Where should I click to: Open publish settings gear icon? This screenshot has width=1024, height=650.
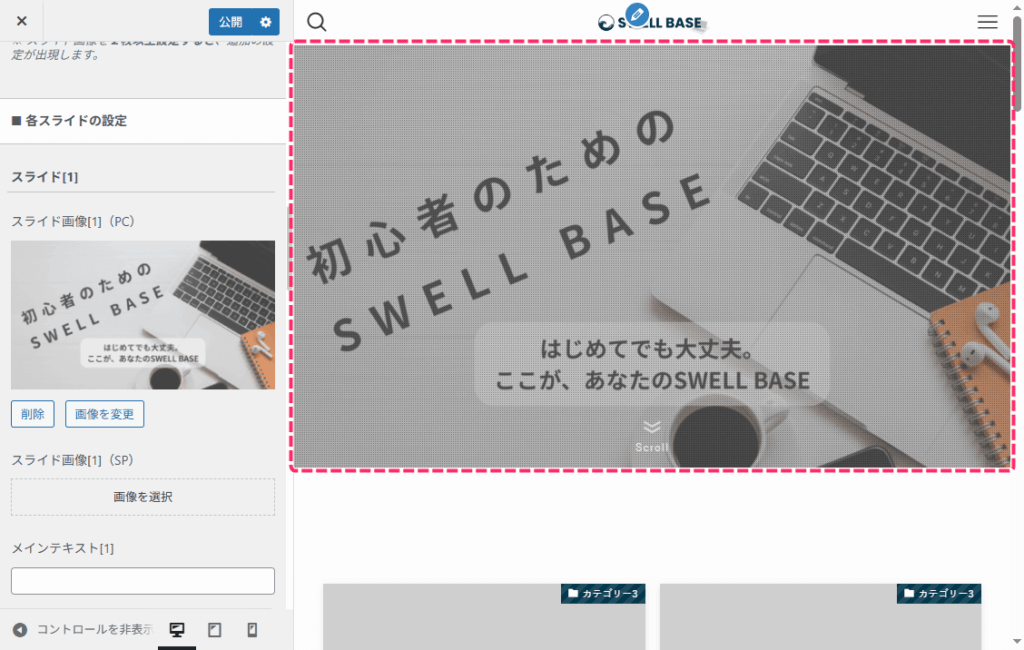266,22
